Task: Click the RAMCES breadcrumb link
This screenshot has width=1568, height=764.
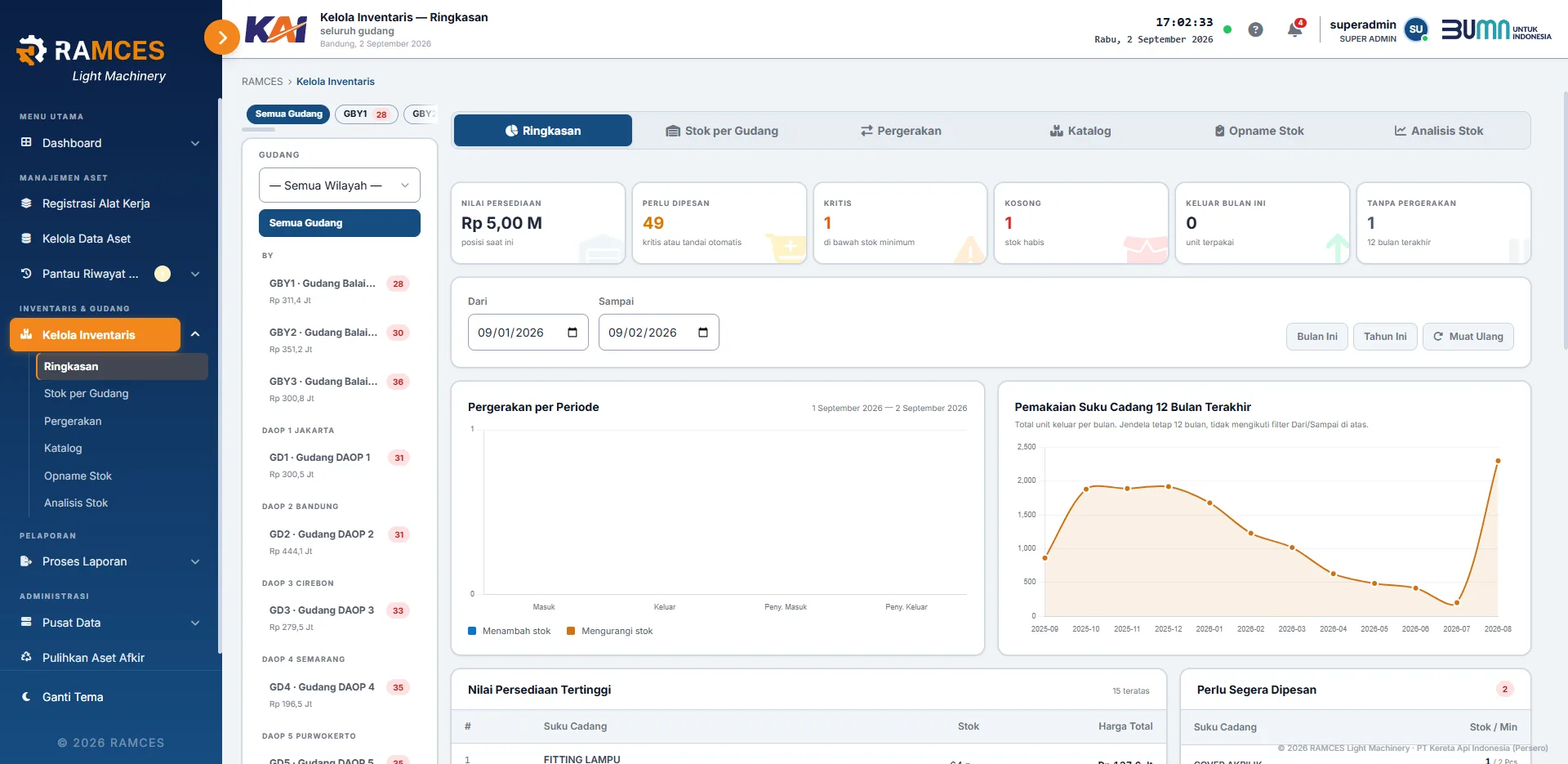Action: 262,82
